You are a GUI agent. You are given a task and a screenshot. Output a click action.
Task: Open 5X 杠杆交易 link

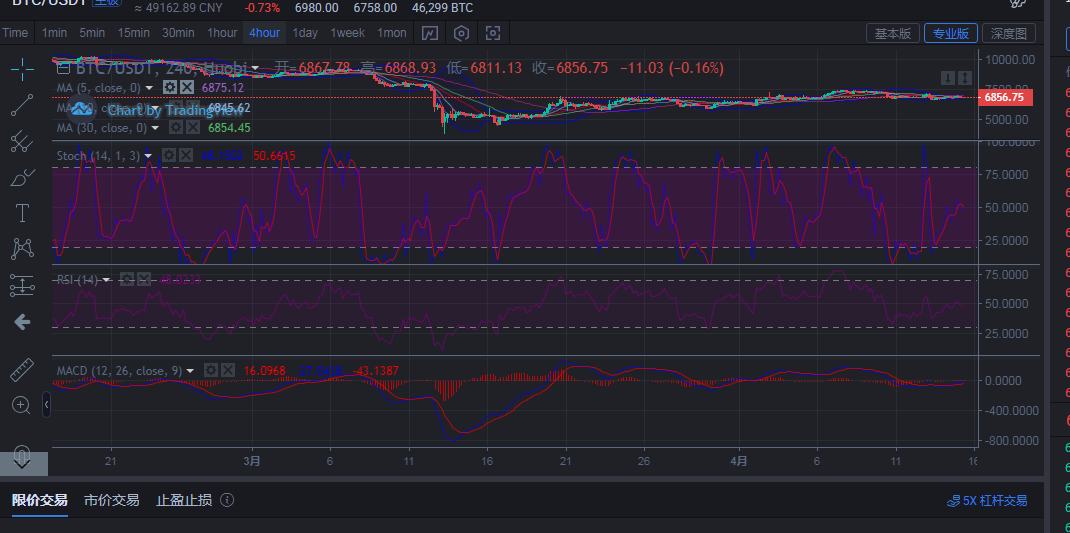click(x=987, y=500)
